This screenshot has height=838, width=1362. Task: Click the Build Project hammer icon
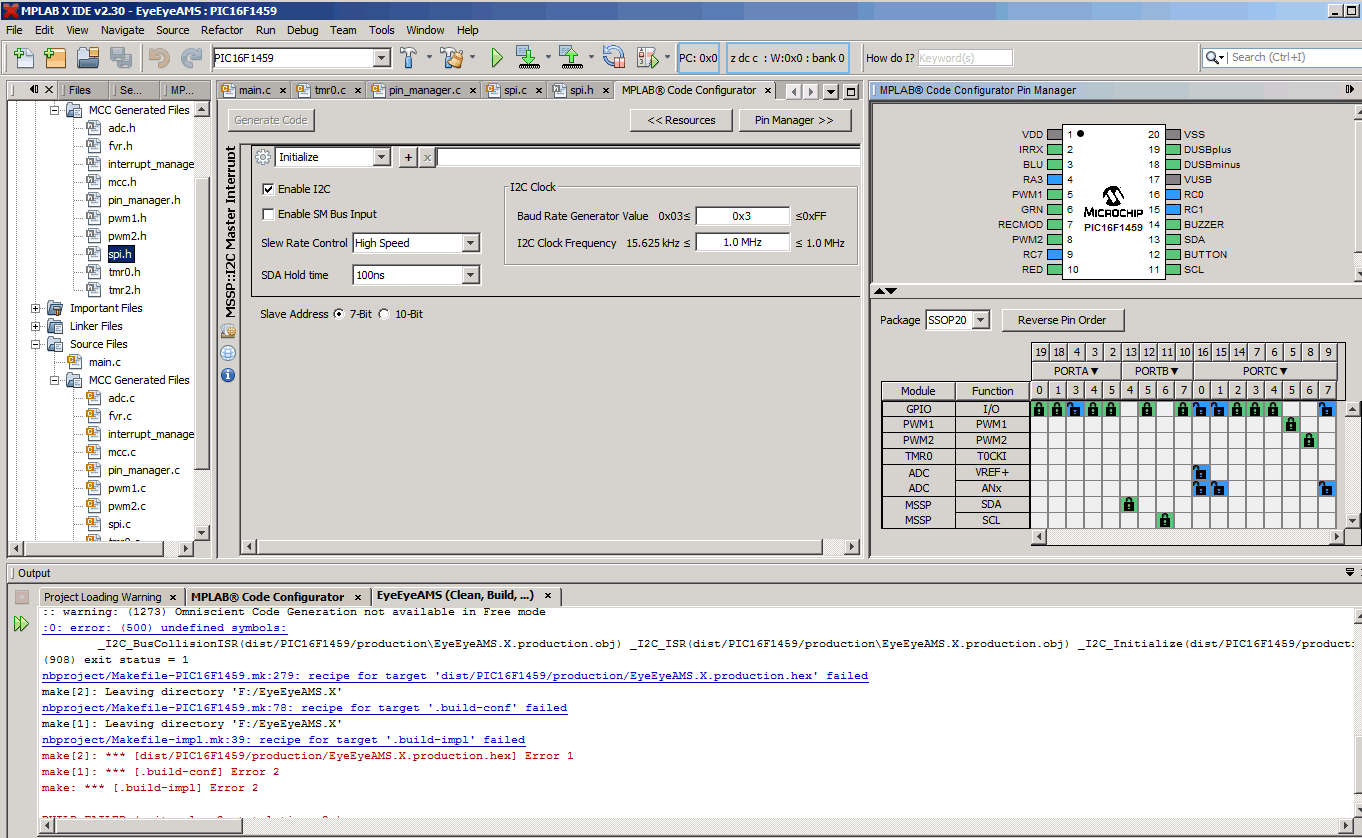coord(410,58)
